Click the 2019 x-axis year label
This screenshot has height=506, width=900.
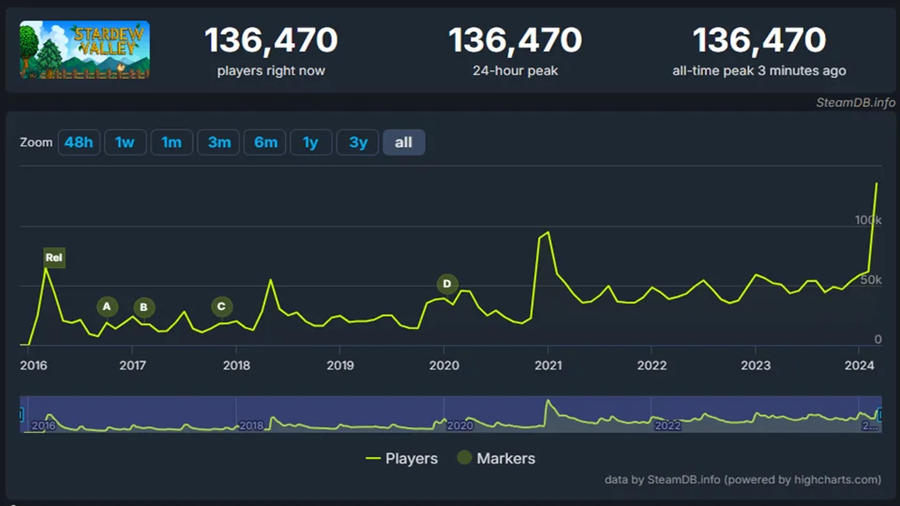tap(340, 365)
